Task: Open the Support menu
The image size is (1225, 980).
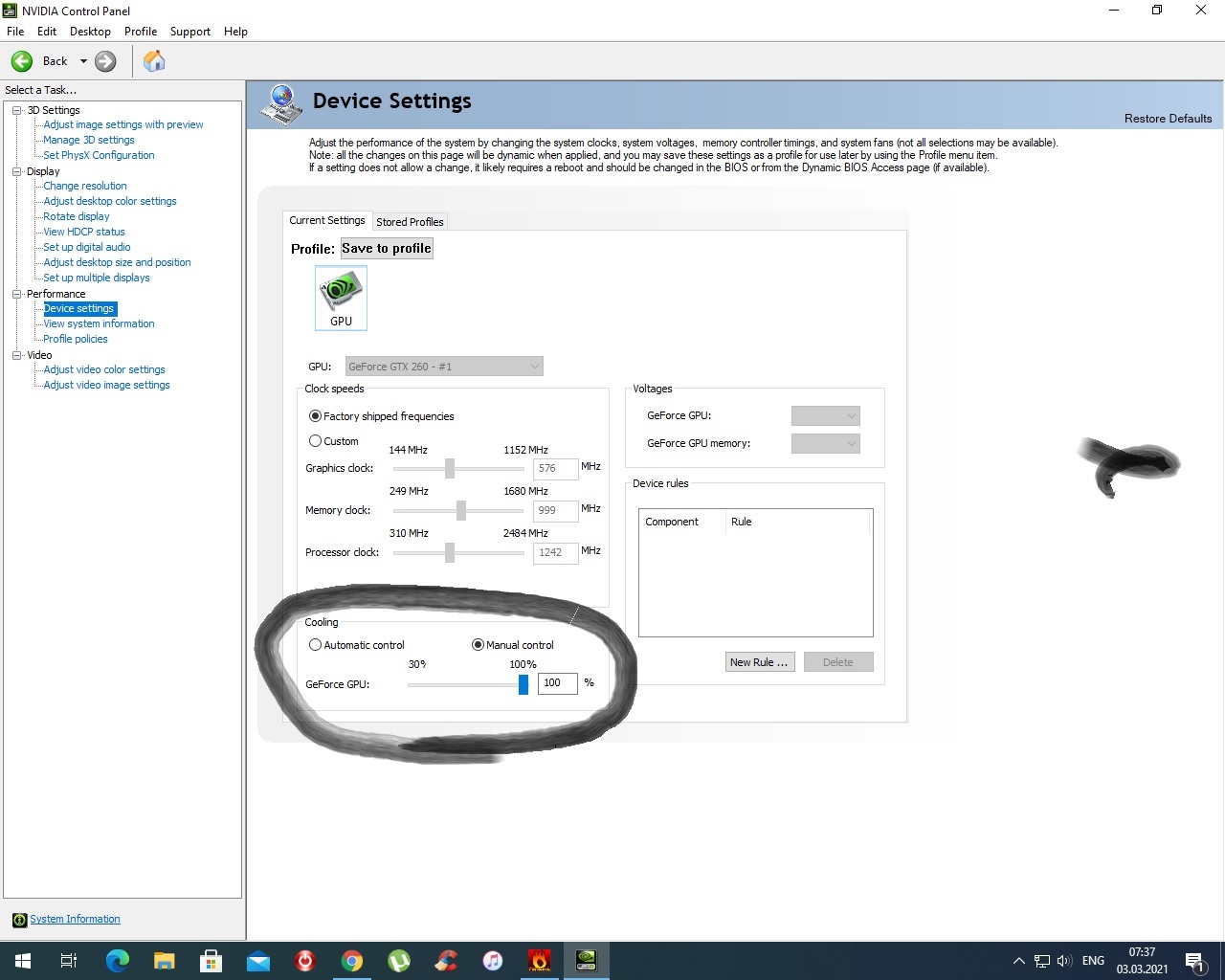Action: (190, 32)
